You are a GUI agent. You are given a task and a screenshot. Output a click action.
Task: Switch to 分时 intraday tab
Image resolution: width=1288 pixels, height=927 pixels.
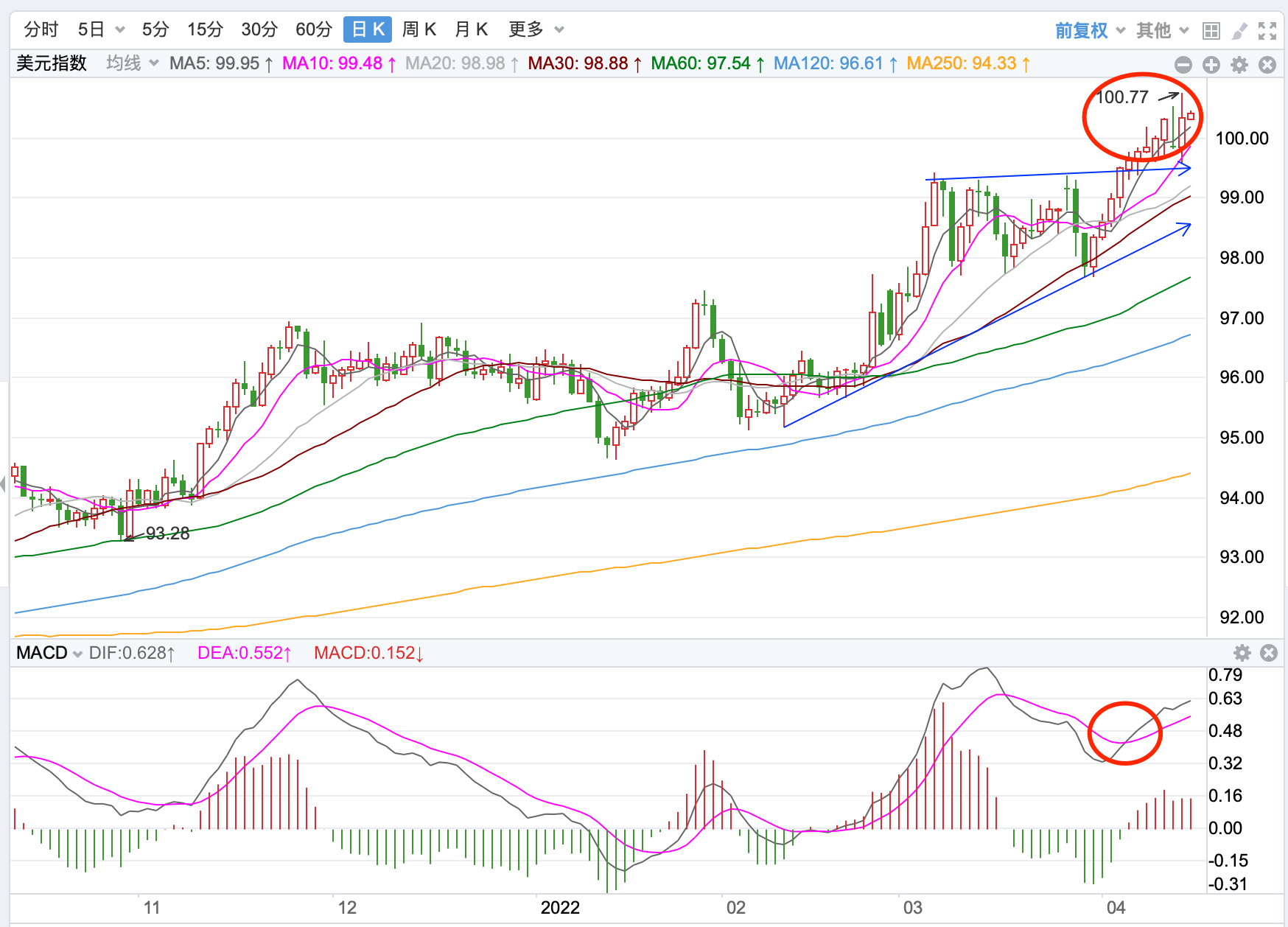click(x=41, y=29)
